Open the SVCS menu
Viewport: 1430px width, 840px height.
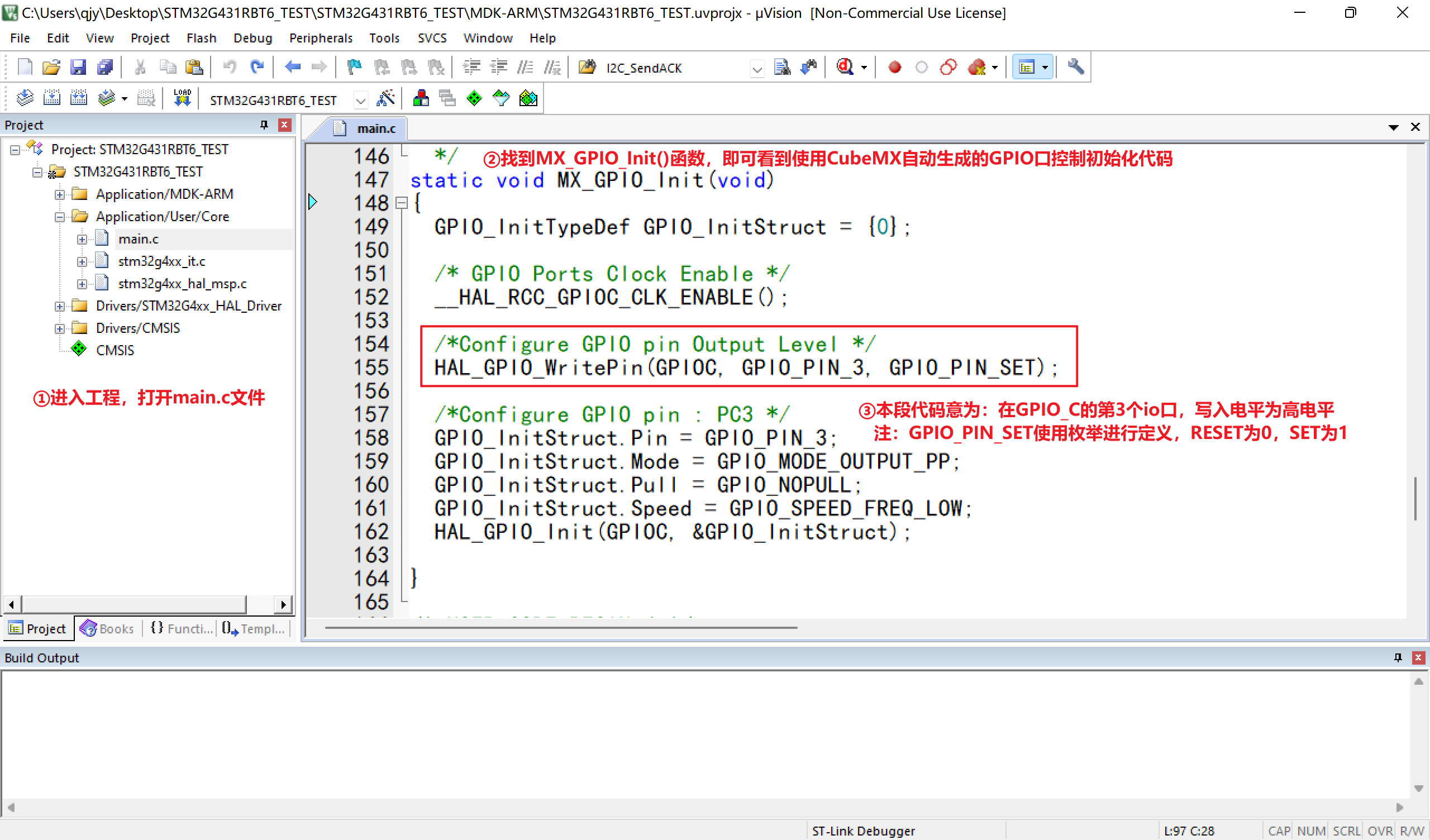(x=432, y=38)
